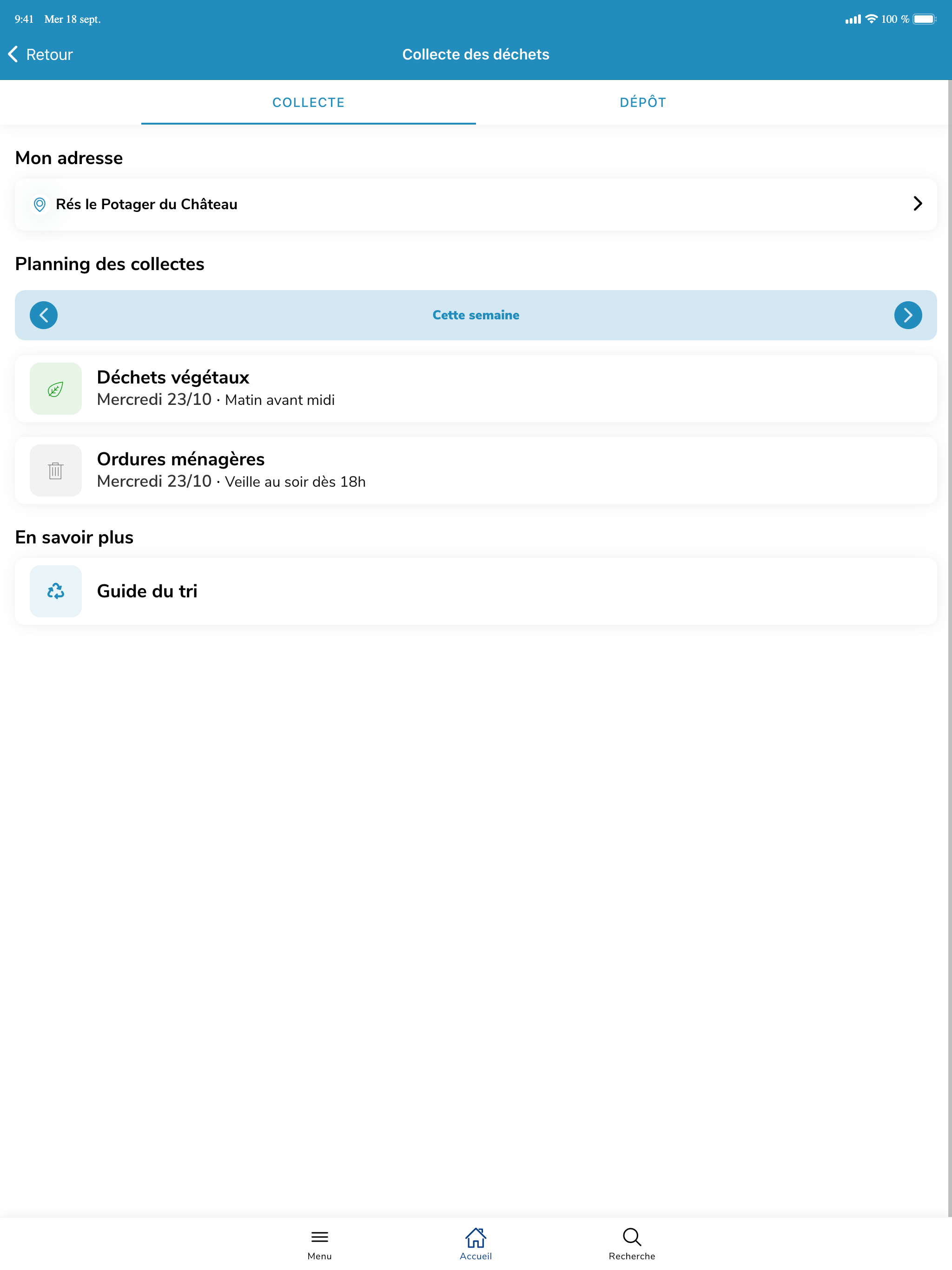Viewport: 952px width, 1270px height.
Task: Go to previous week arrow
Action: 44,315
